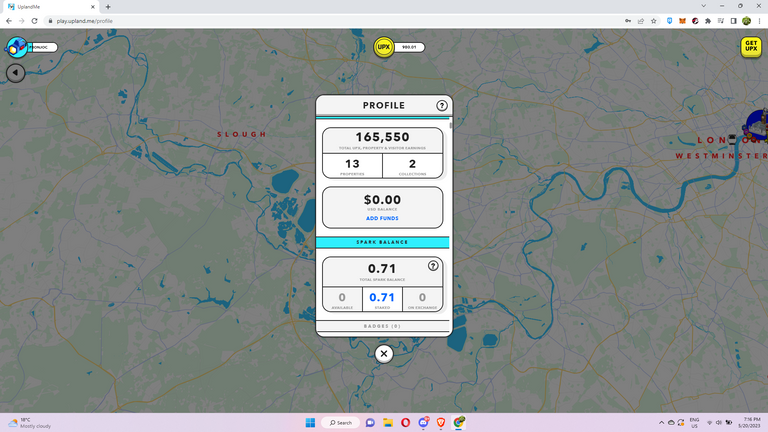Image resolution: width=768 pixels, height=432 pixels.
Task: Select the 0 Available spark box
Action: [342, 299]
